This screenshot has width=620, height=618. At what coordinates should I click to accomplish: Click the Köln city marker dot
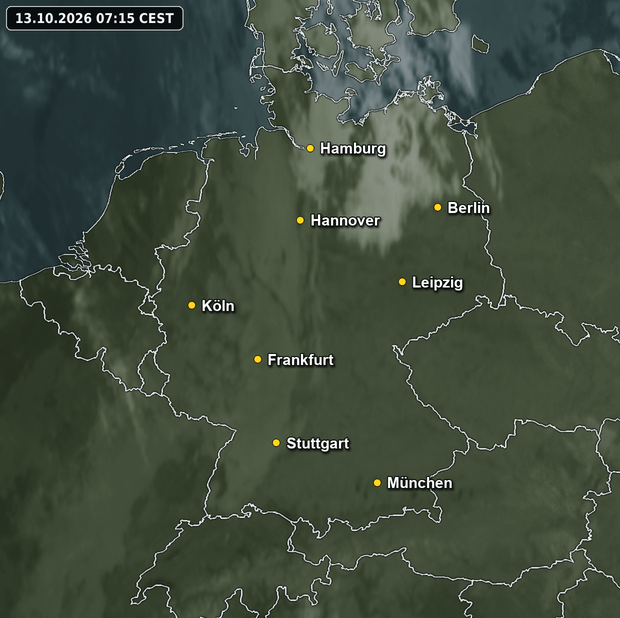[191, 305]
